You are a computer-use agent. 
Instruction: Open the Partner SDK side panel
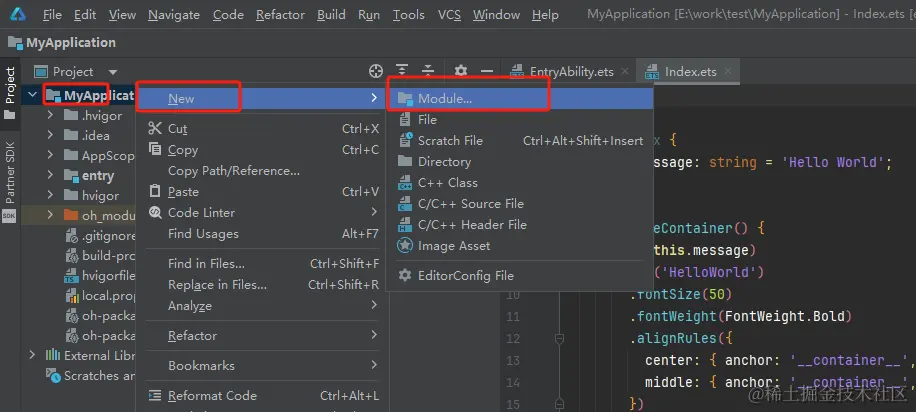10,182
